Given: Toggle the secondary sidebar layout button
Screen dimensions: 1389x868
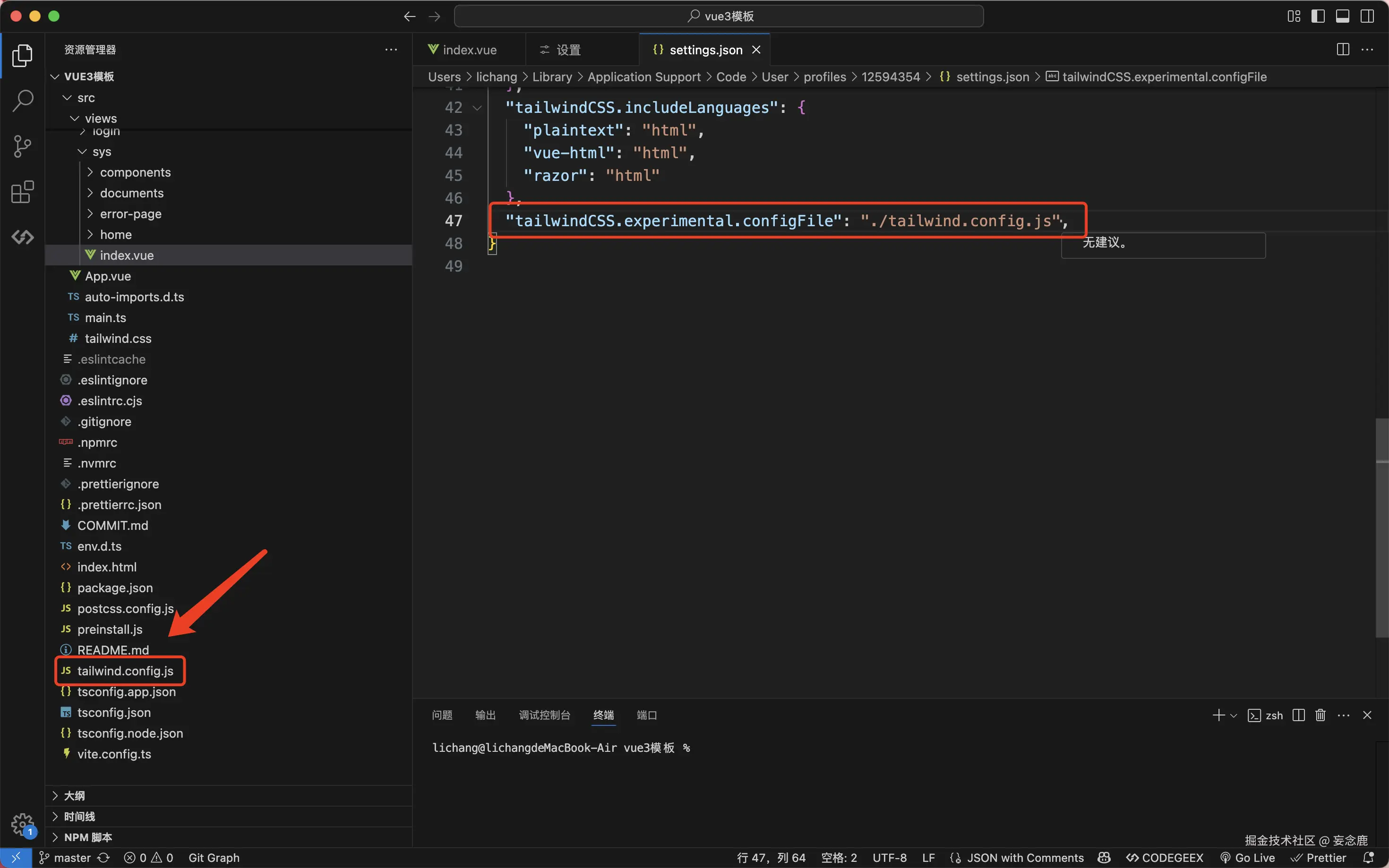Looking at the screenshot, I should pos(1367,16).
